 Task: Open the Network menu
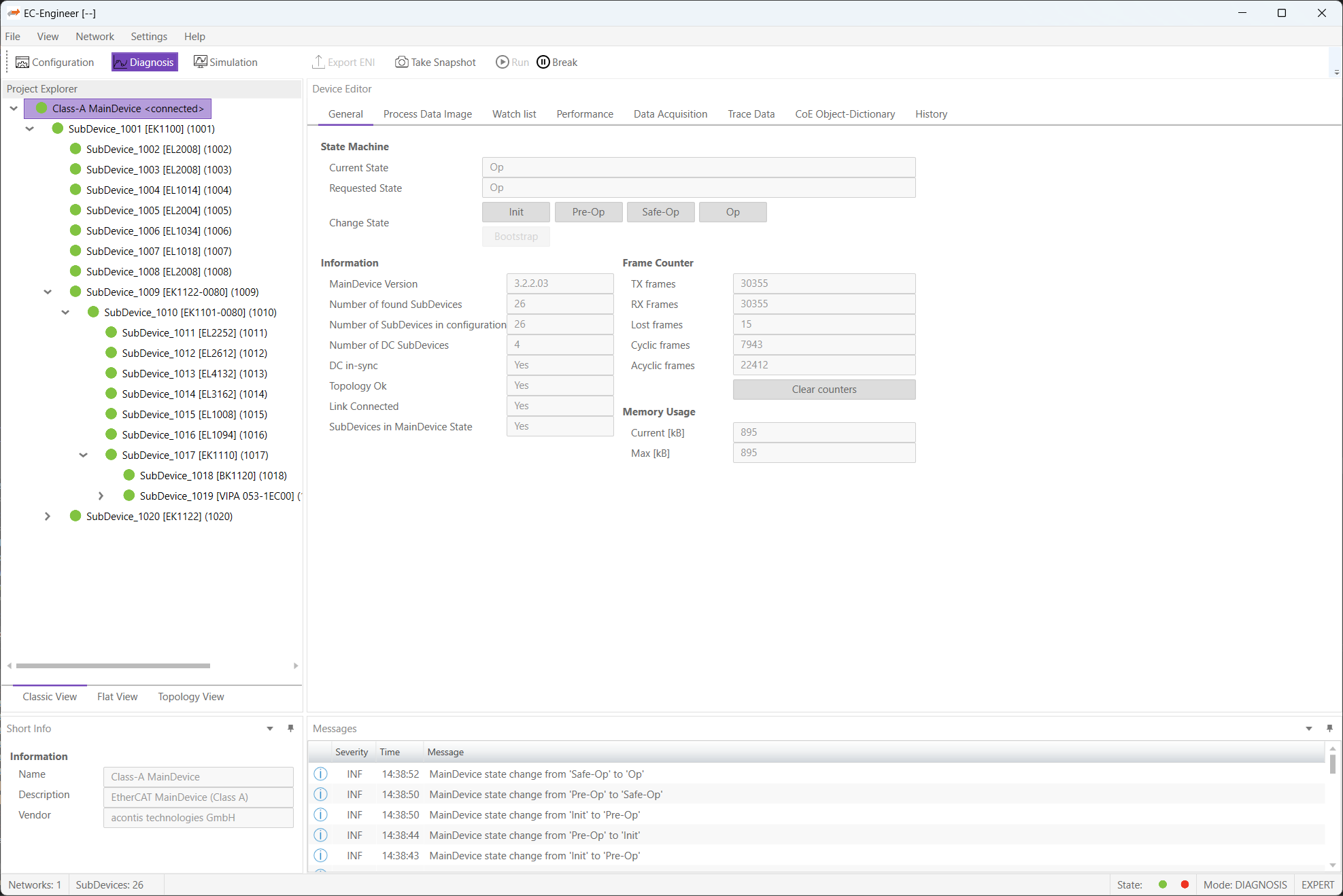pos(95,37)
